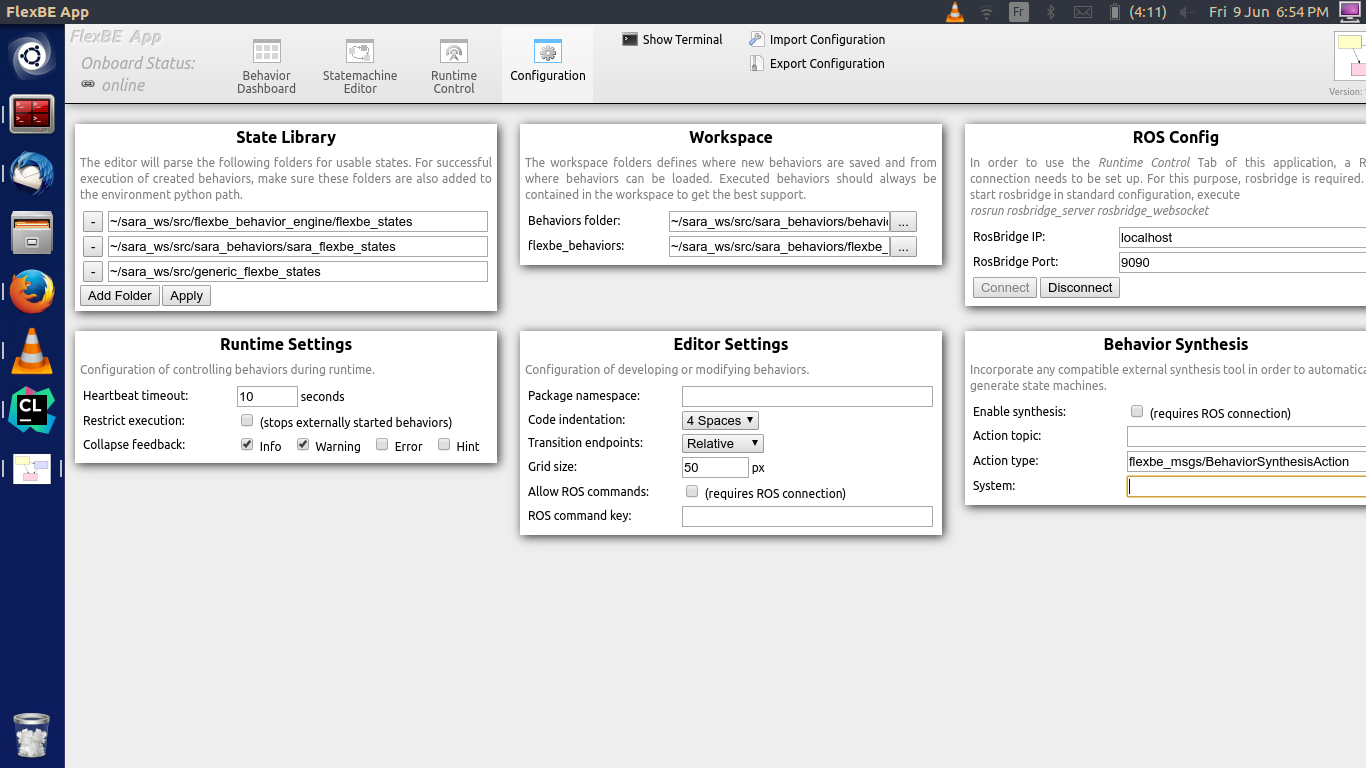
Task: Open the Transition endpoints dropdown
Action: (x=723, y=443)
